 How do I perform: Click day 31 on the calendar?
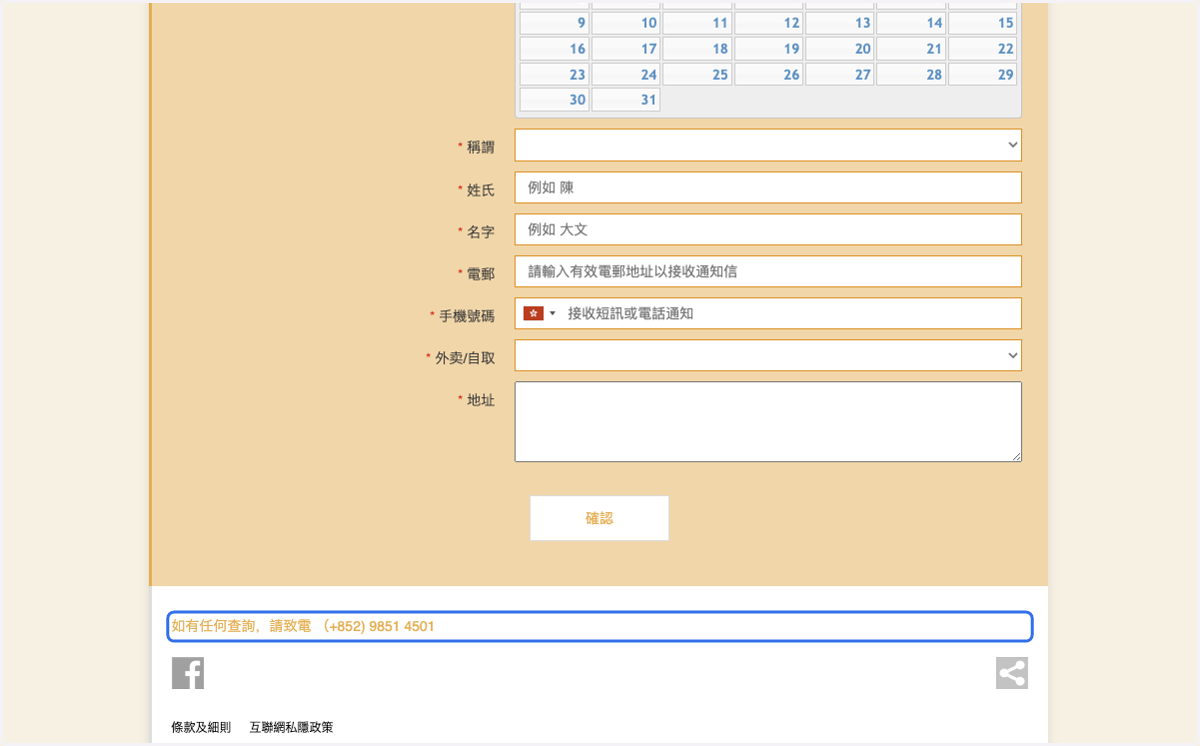tap(625, 100)
